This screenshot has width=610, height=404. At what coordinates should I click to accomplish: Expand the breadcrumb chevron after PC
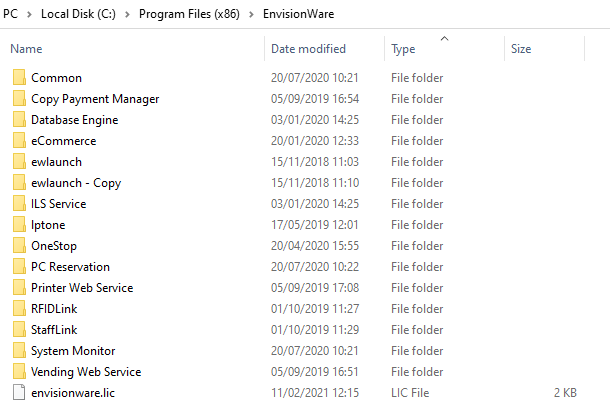click(29, 15)
